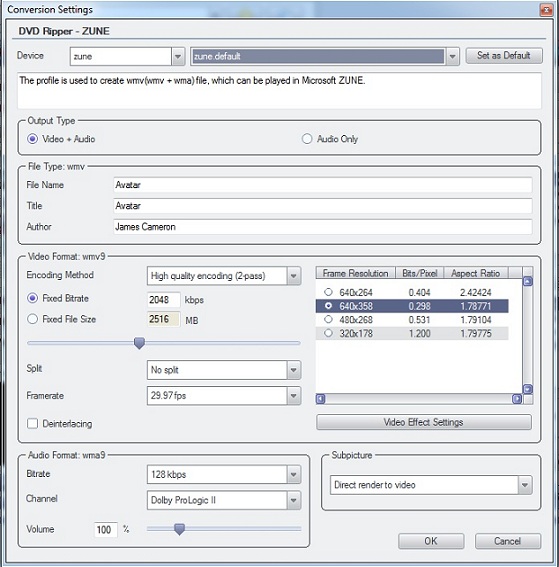Click the video bitrate slider handle

tap(139, 343)
